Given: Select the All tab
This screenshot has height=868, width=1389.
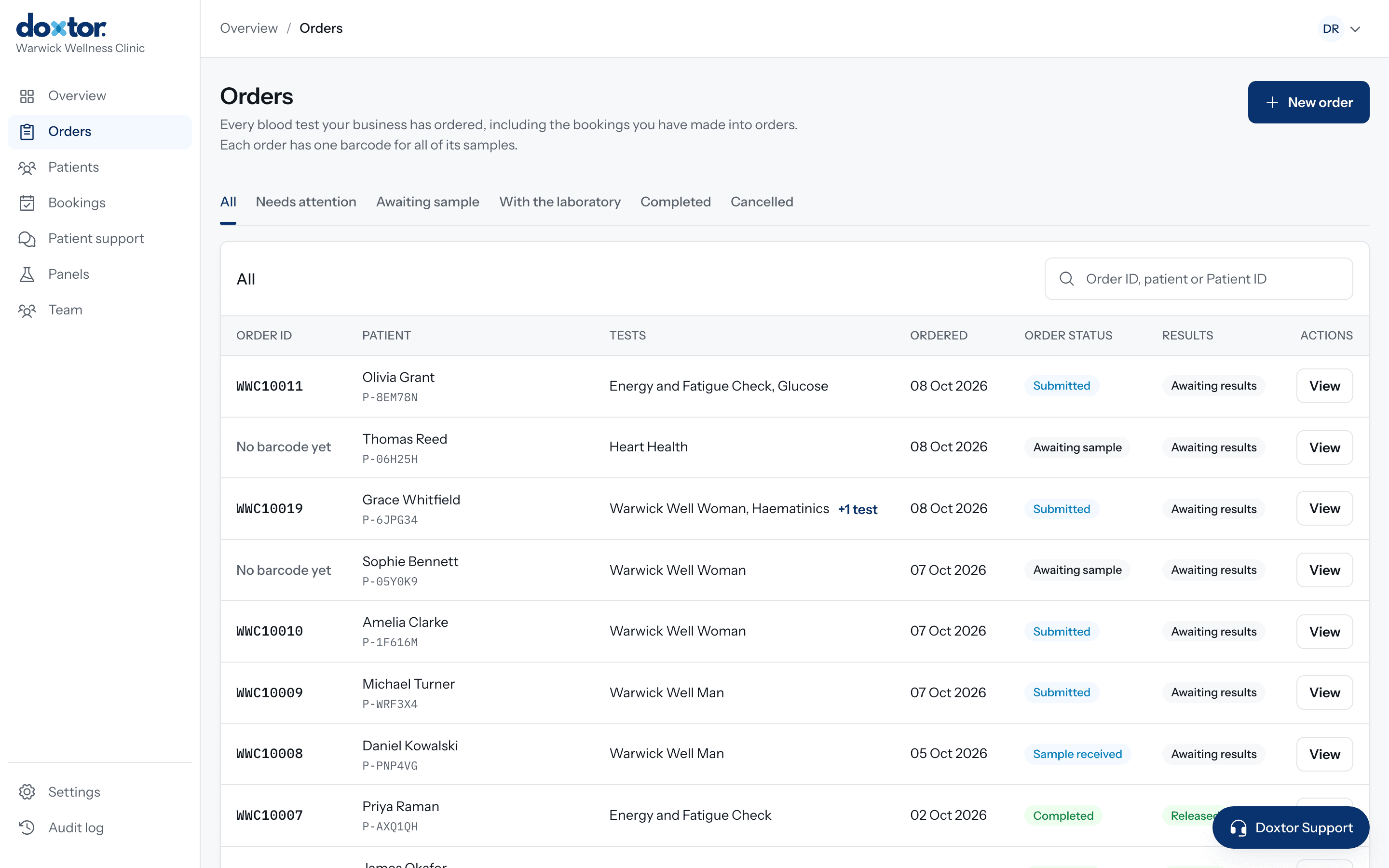Looking at the screenshot, I should tap(228, 202).
